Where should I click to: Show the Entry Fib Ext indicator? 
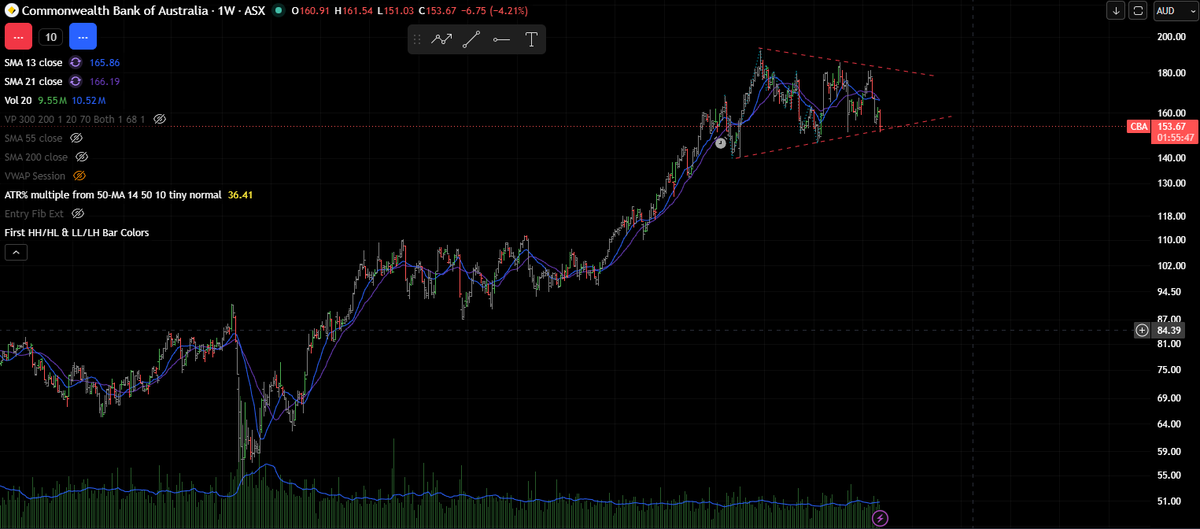pos(77,214)
